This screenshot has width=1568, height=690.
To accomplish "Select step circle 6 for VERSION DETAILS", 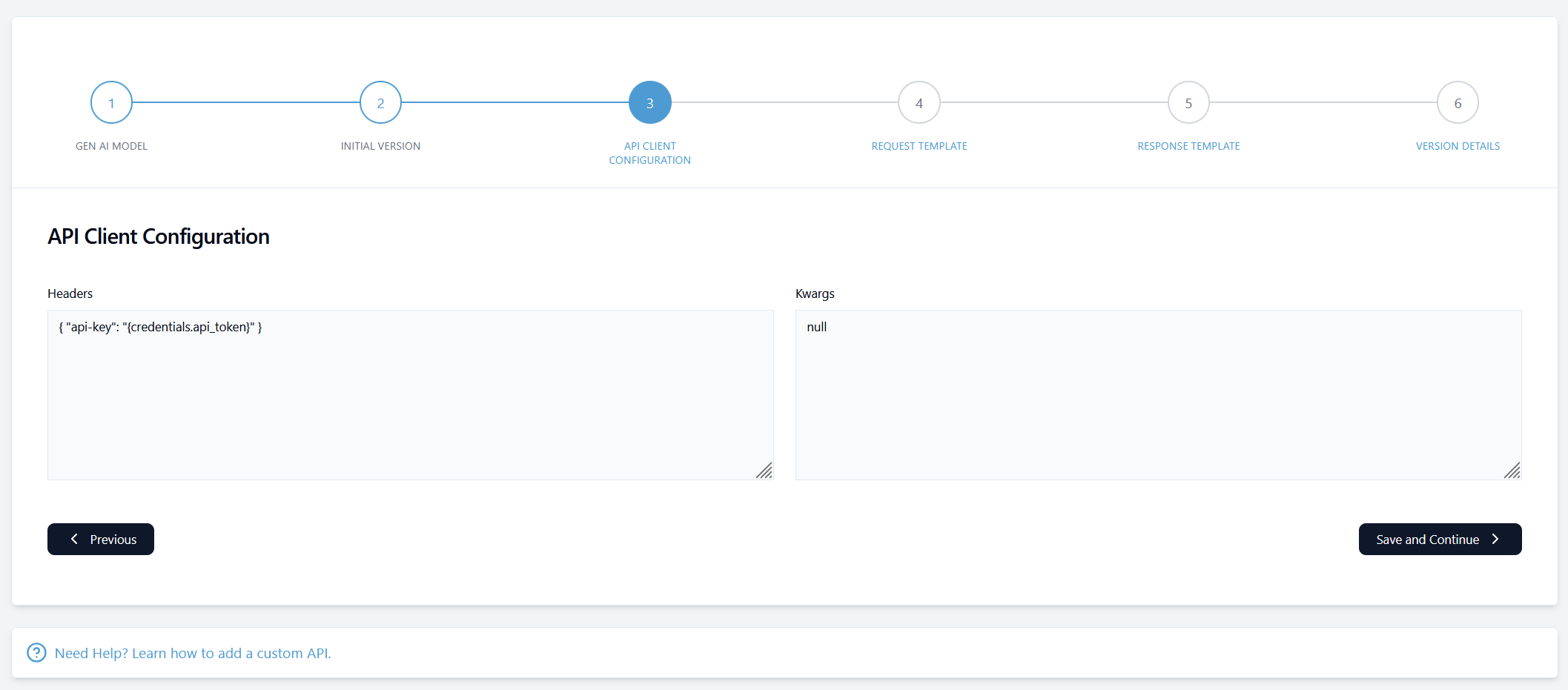I will click(1458, 102).
